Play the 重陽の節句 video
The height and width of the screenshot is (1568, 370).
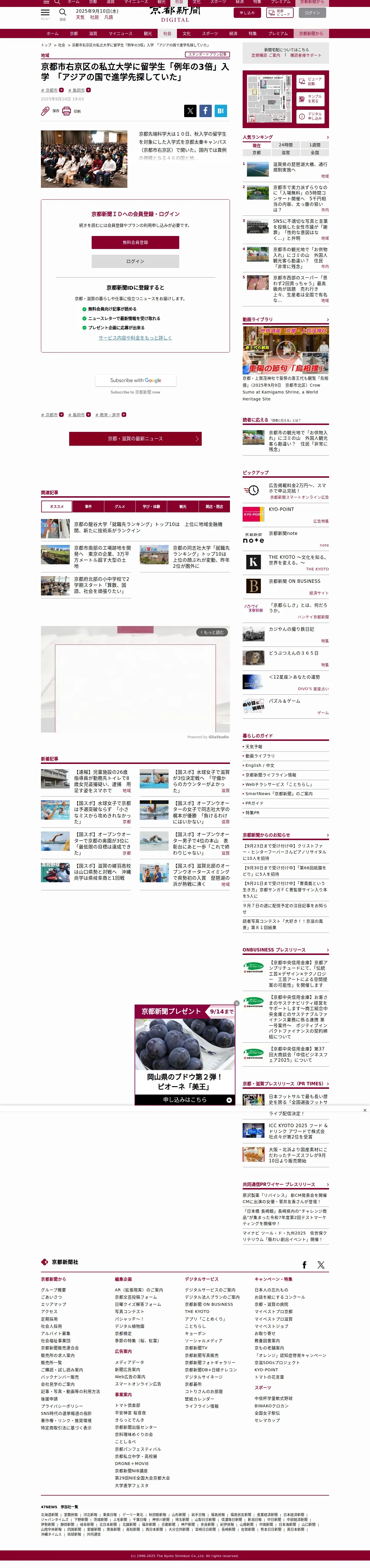click(286, 350)
